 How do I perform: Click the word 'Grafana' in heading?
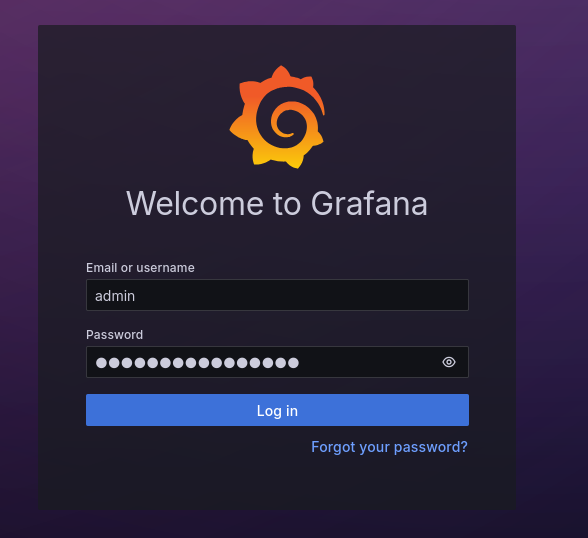369,204
